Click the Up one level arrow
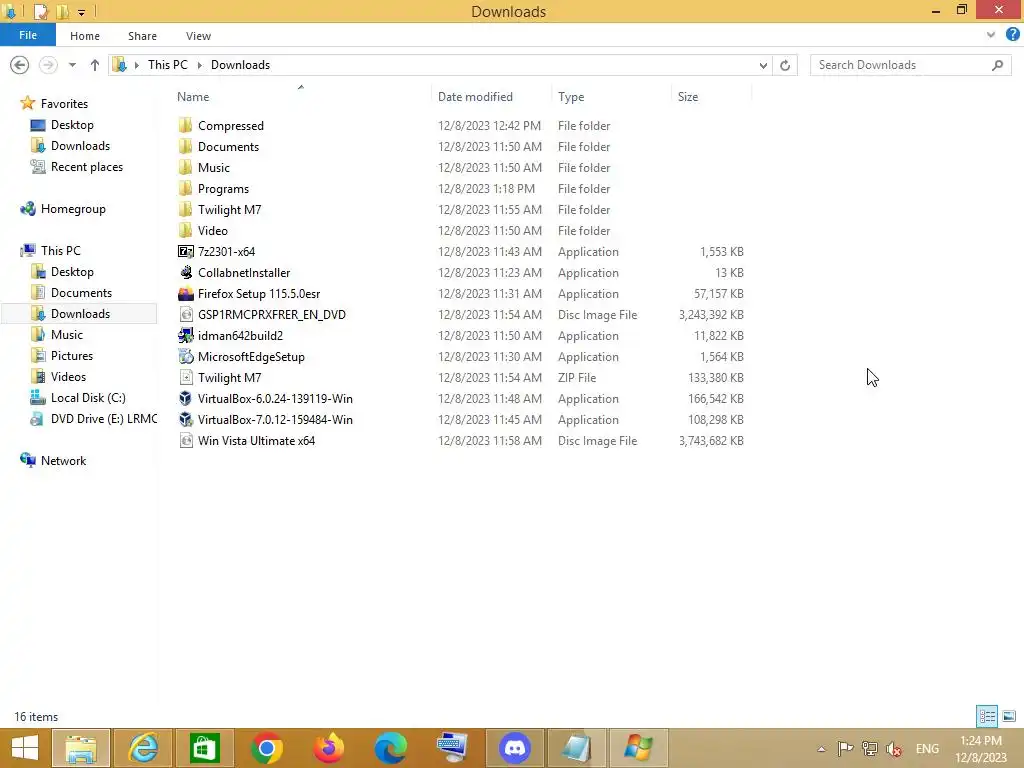This screenshot has width=1024, height=768. pos(95,65)
